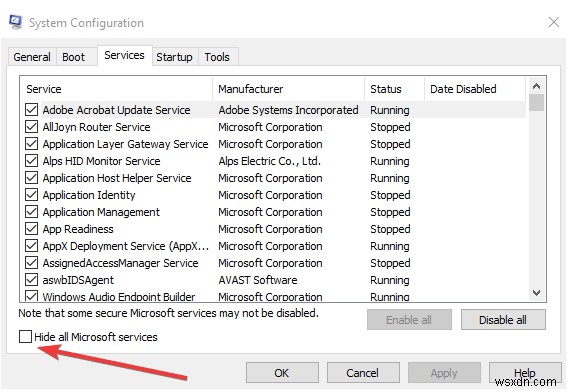The height and width of the screenshot is (392, 568).
Task: Select Application Layer Gateway Service name
Action: click(125, 144)
